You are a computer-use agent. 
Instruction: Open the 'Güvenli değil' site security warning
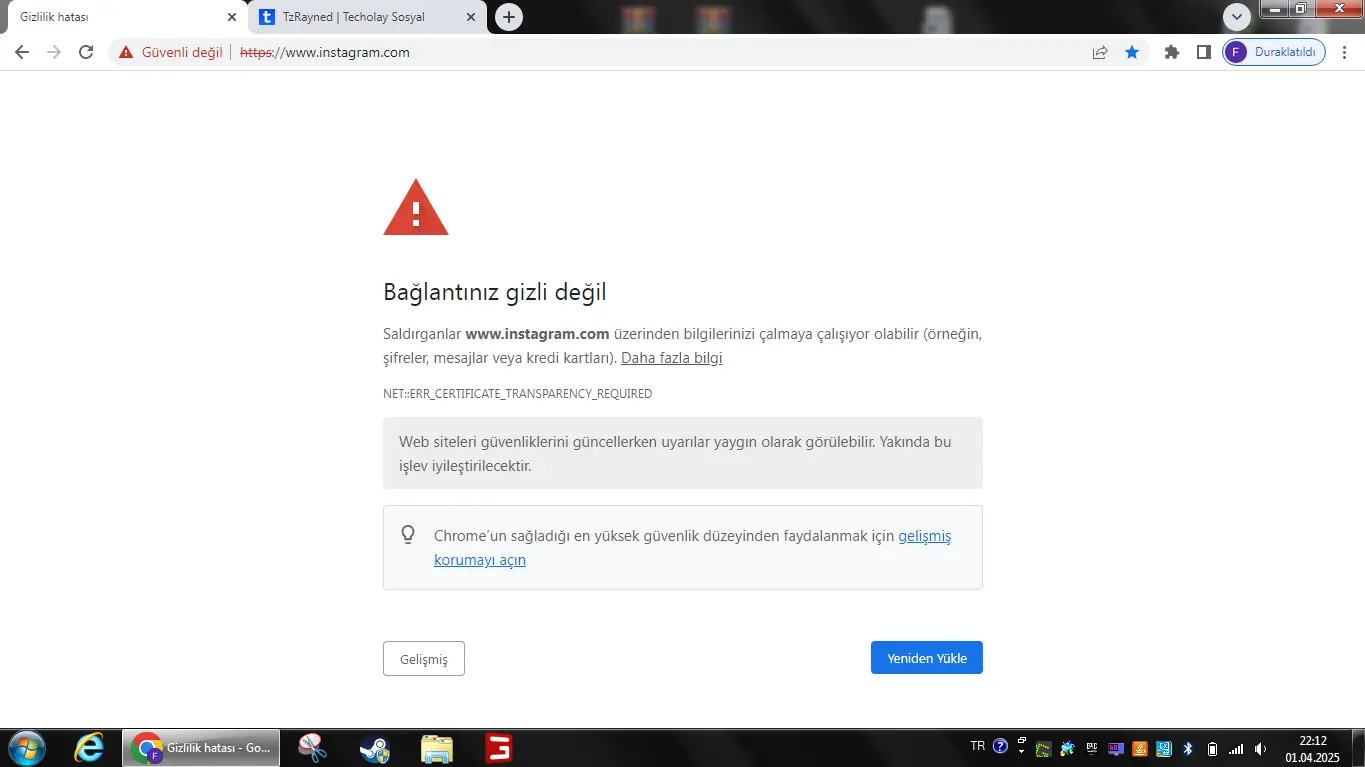pos(170,52)
